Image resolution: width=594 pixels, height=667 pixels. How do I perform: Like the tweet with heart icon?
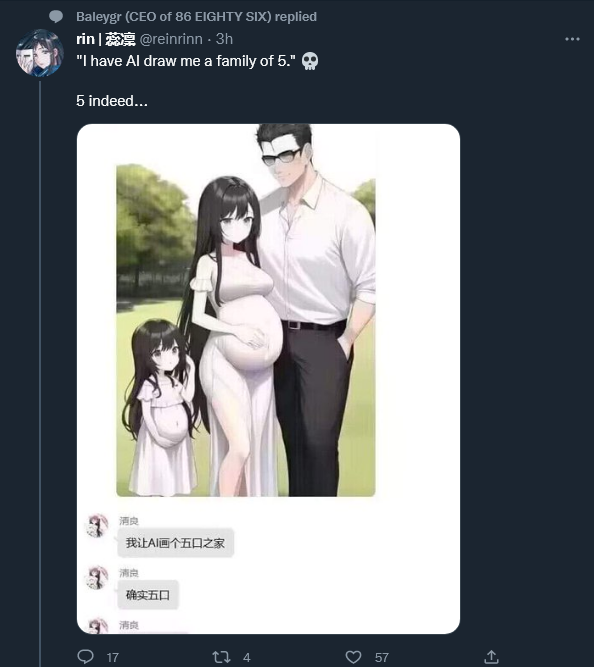click(x=353, y=657)
